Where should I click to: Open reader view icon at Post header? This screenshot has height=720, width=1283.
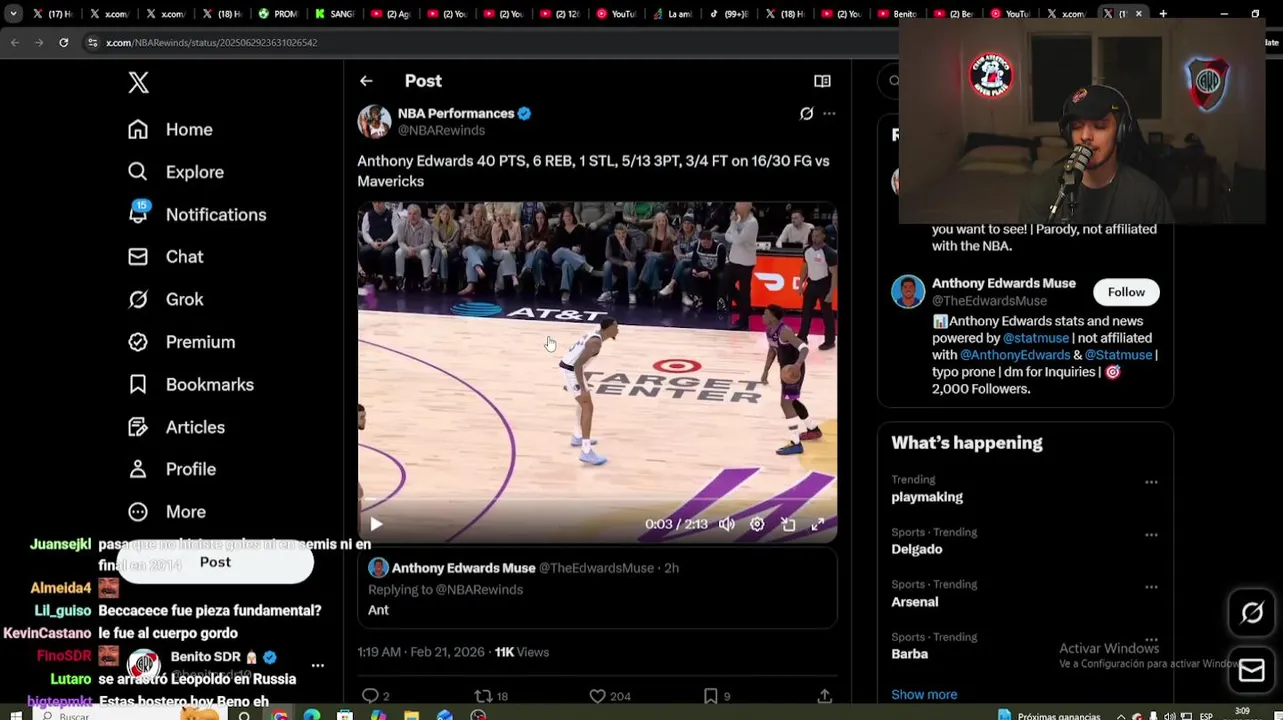pyautogui.click(x=822, y=81)
